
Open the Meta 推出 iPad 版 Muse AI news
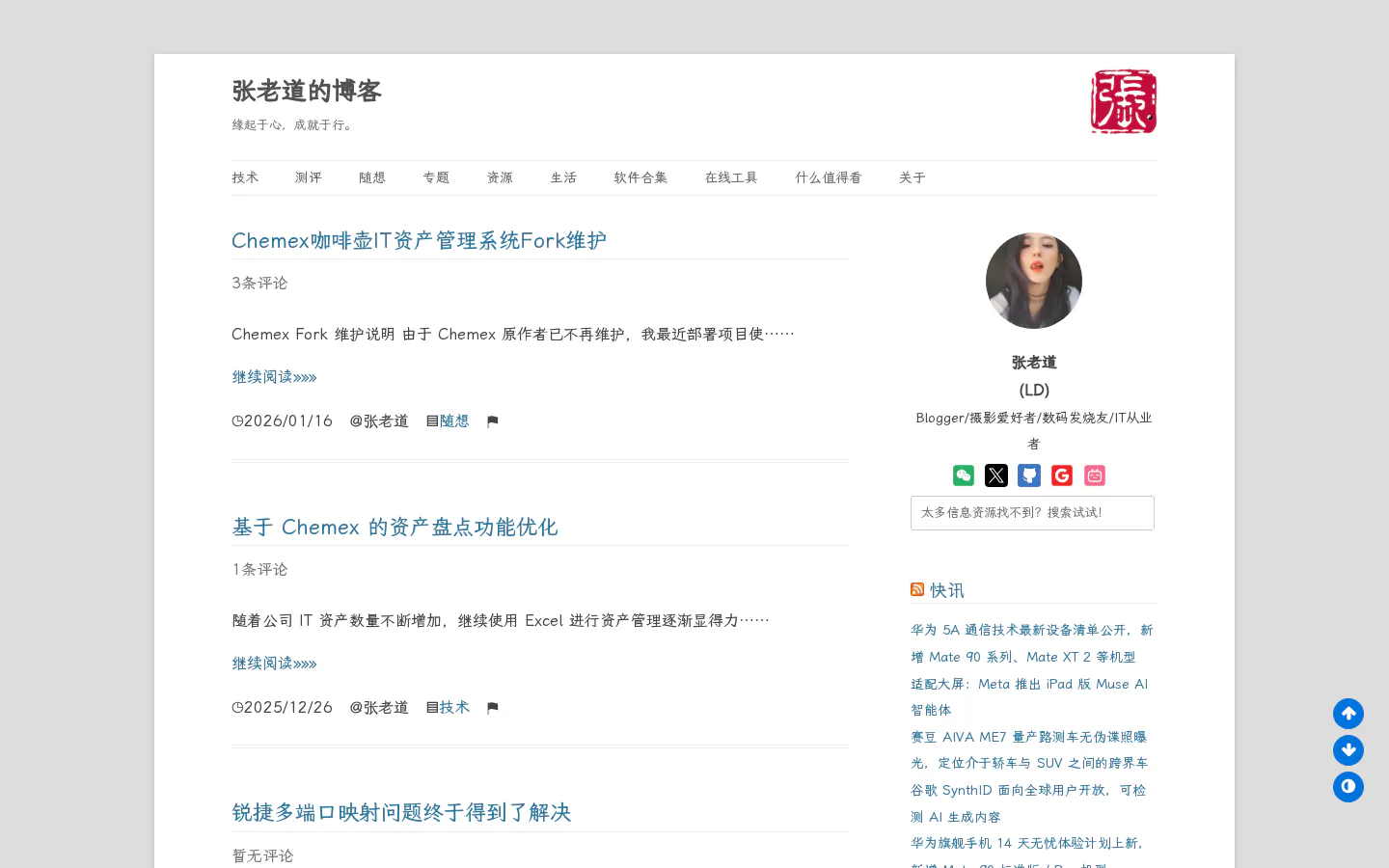pos(1029,696)
